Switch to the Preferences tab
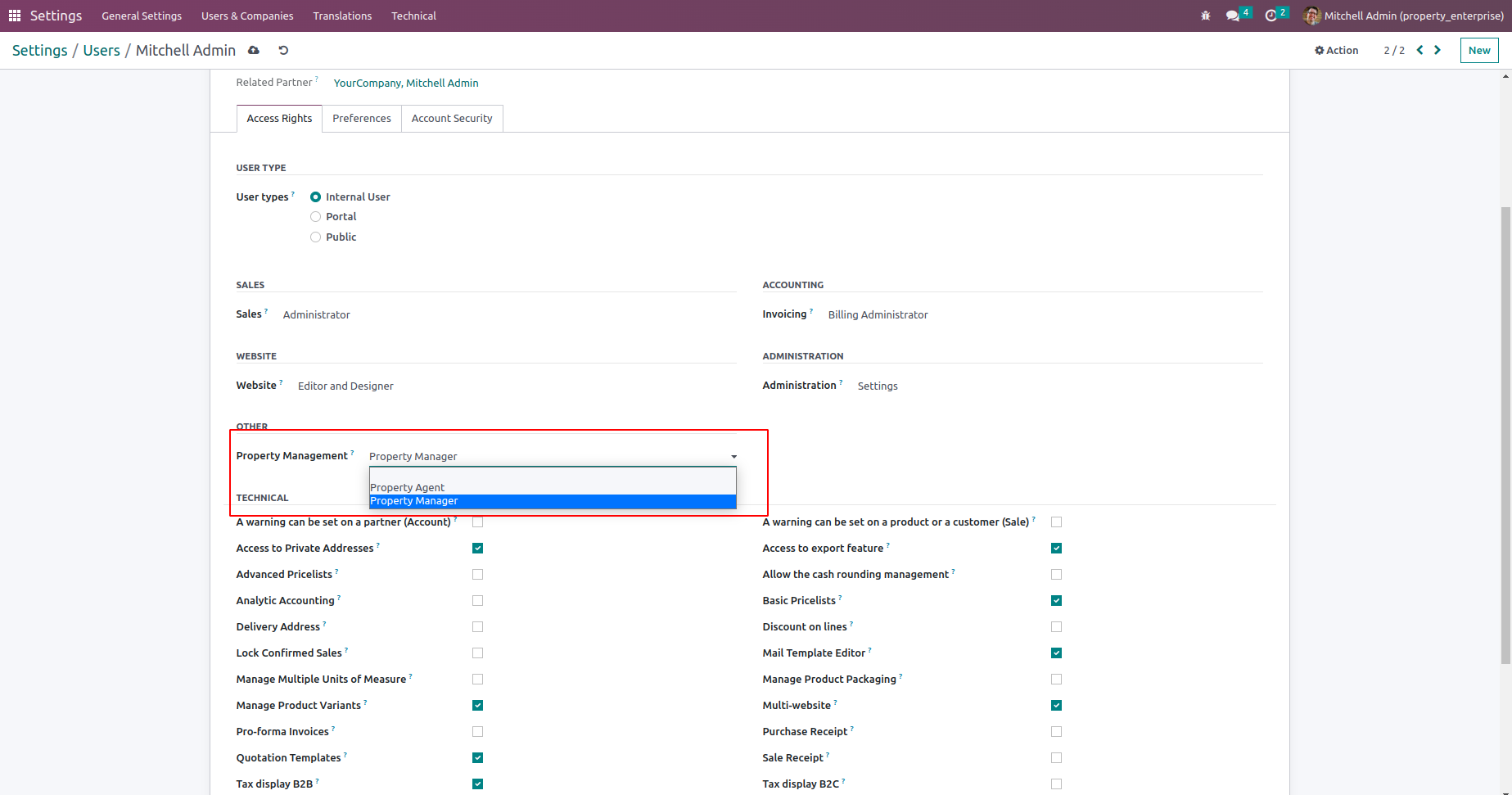The width and height of the screenshot is (1512, 795). coord(362,119)
